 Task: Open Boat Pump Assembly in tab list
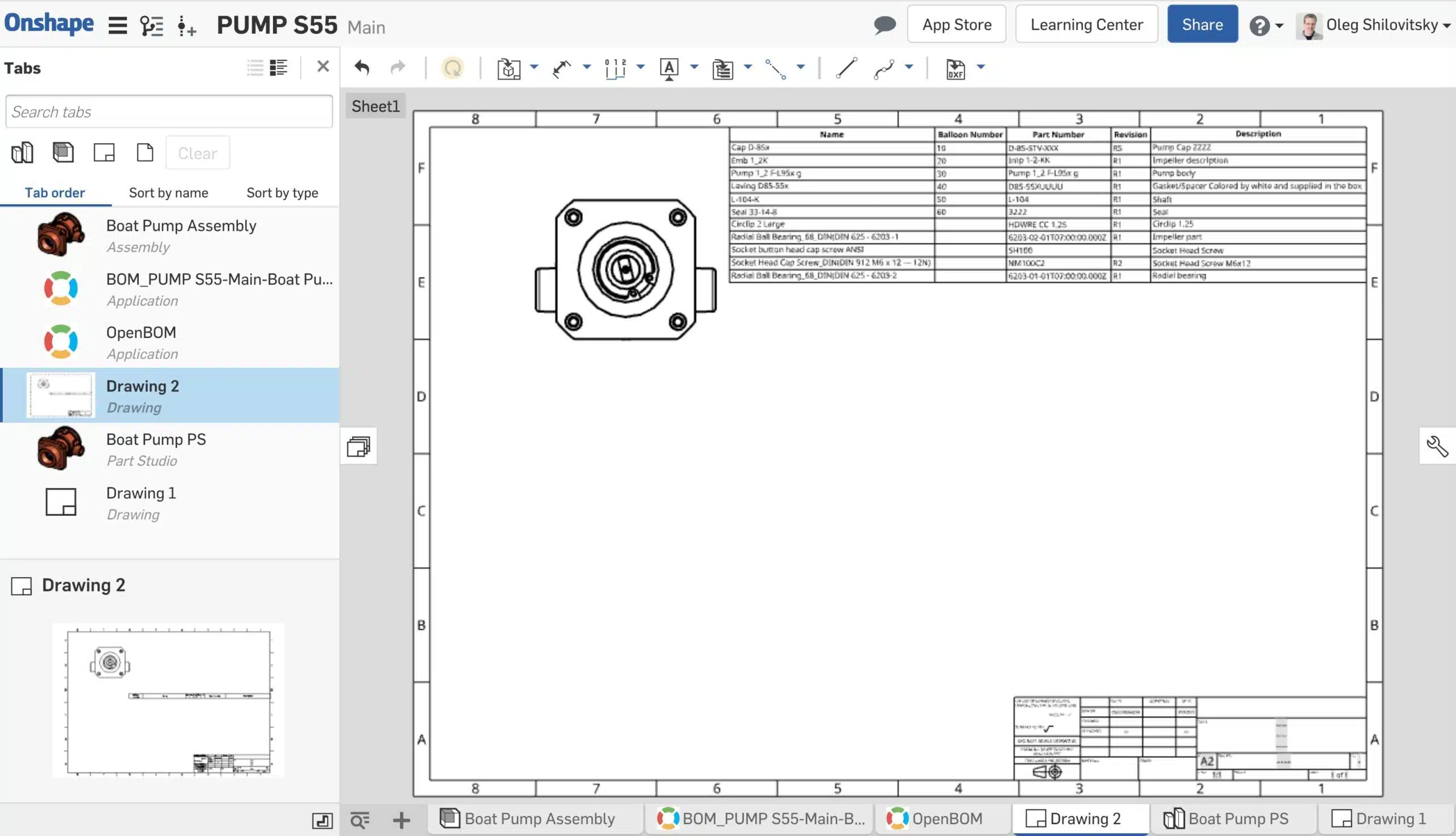coord(170,235)
